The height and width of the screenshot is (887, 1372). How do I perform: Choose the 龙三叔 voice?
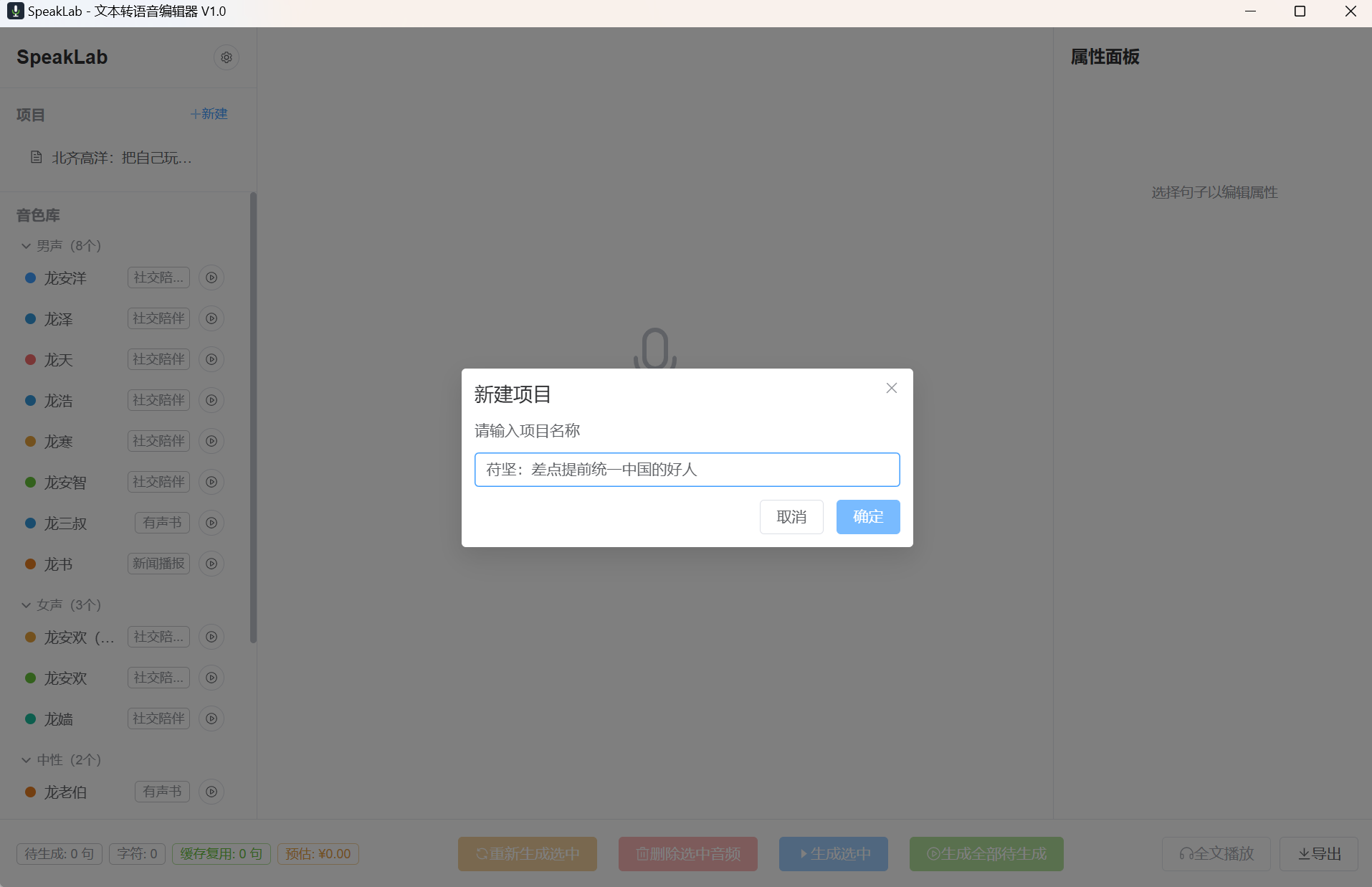click(65, 523)
